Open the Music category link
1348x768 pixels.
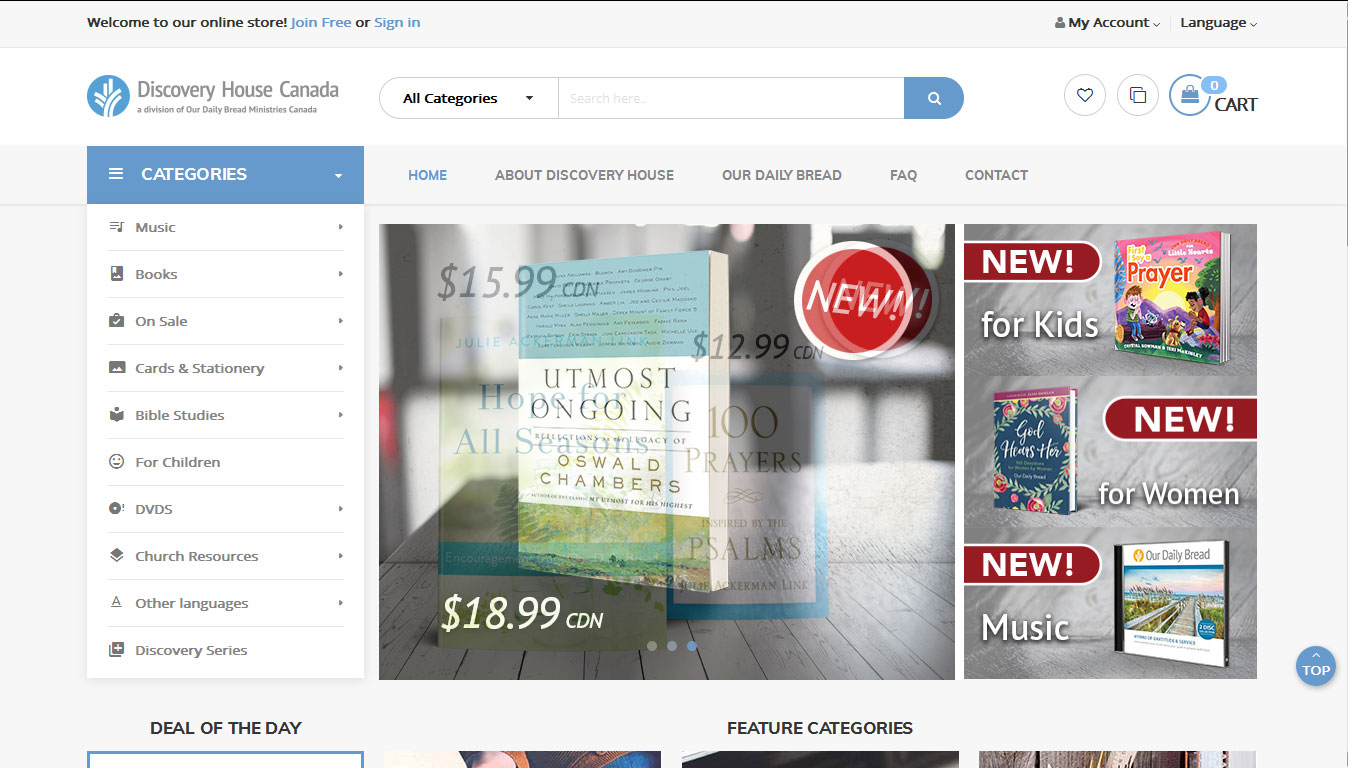(155, 227)
